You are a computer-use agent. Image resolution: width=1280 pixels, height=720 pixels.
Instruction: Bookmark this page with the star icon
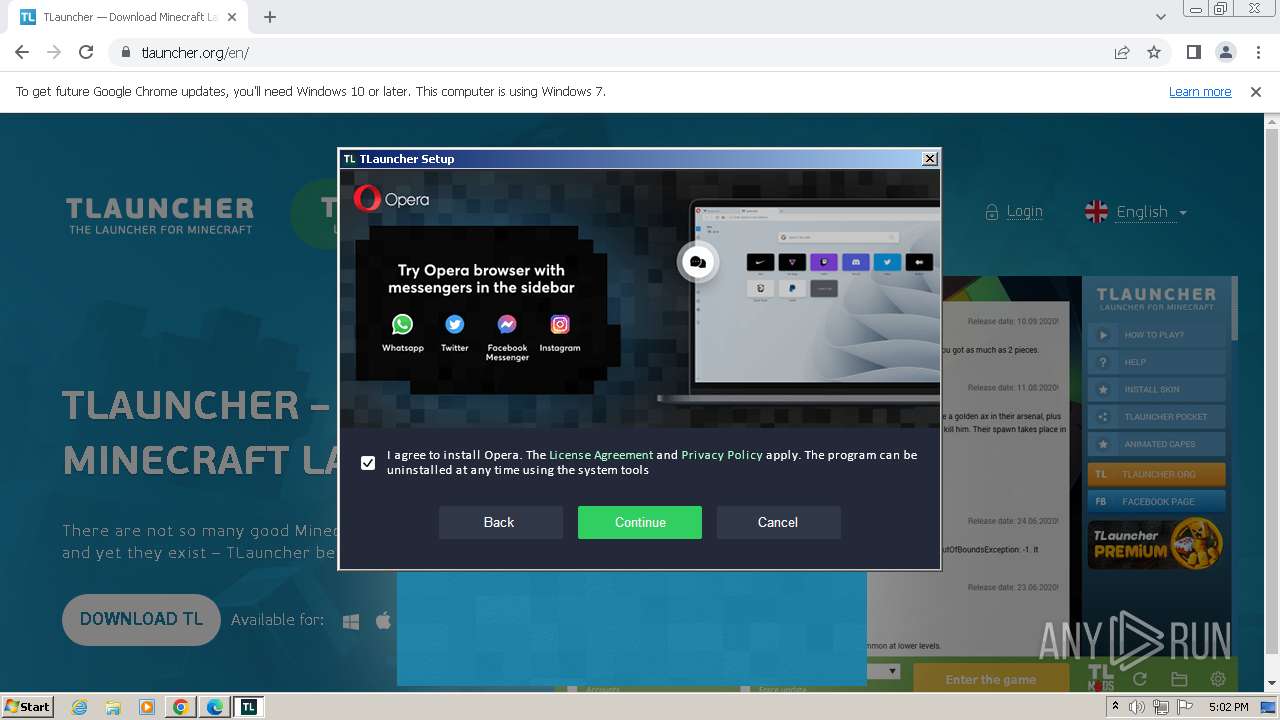click(1154, 53)
